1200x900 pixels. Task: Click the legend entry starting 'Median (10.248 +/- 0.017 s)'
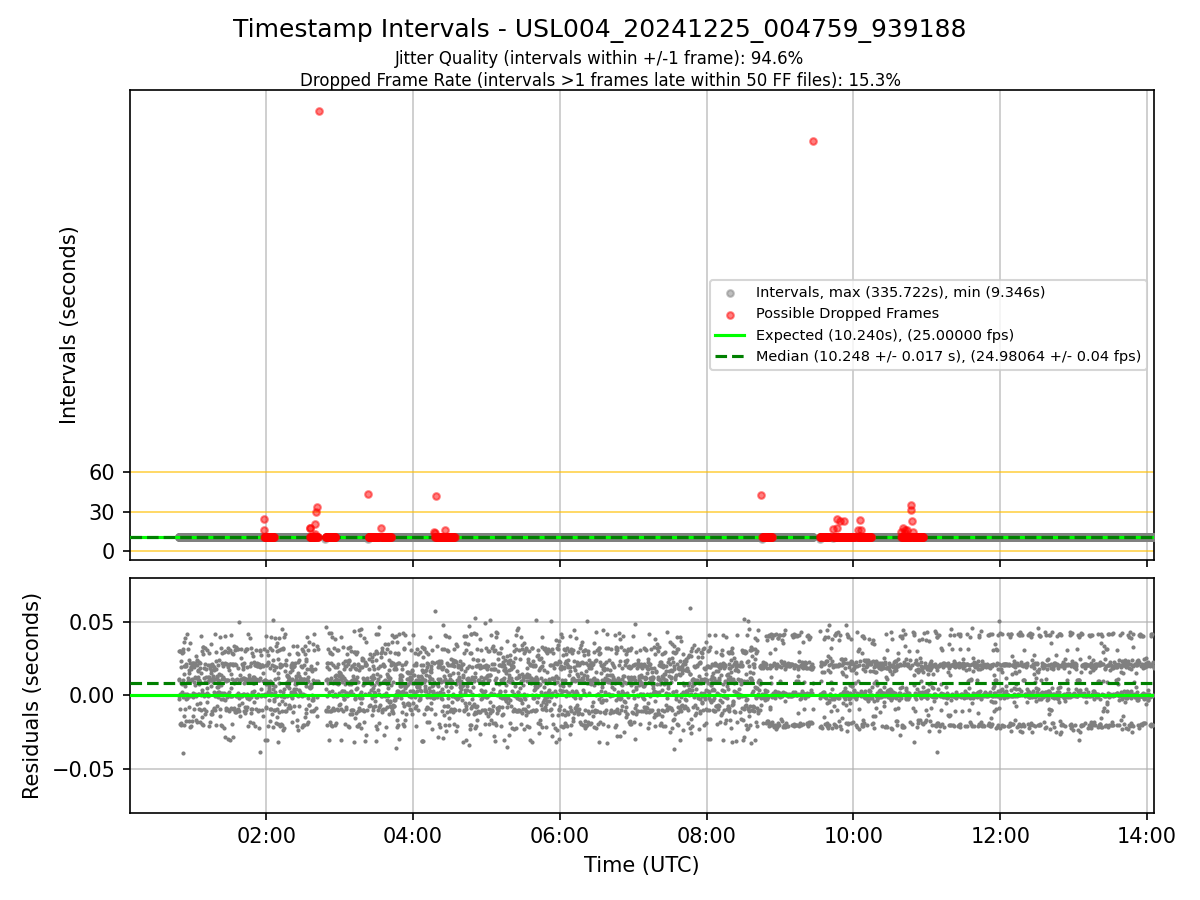[x=948, y=356]
